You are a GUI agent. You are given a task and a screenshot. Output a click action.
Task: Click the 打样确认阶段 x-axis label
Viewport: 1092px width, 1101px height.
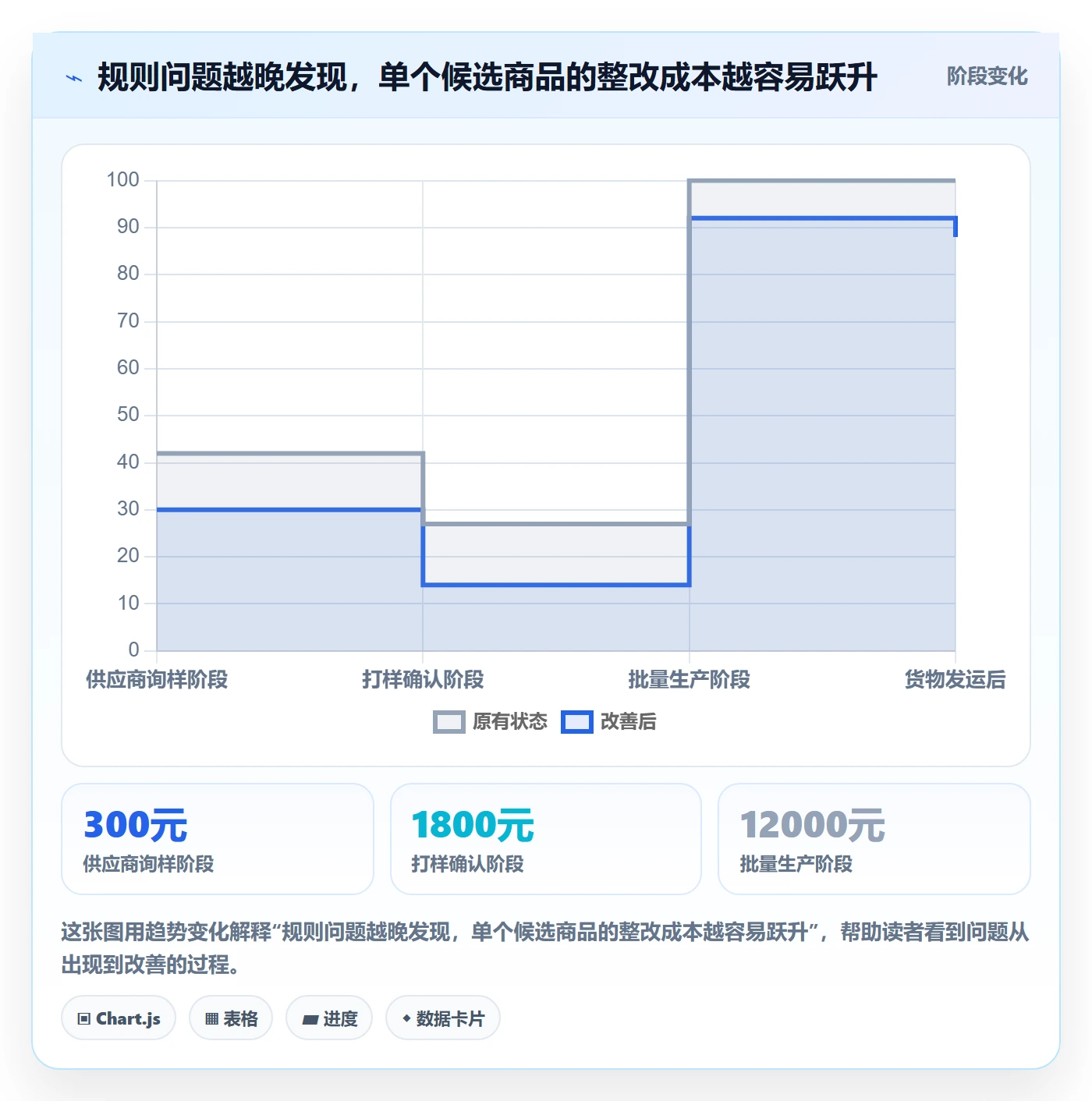click(x=423, y=680)
